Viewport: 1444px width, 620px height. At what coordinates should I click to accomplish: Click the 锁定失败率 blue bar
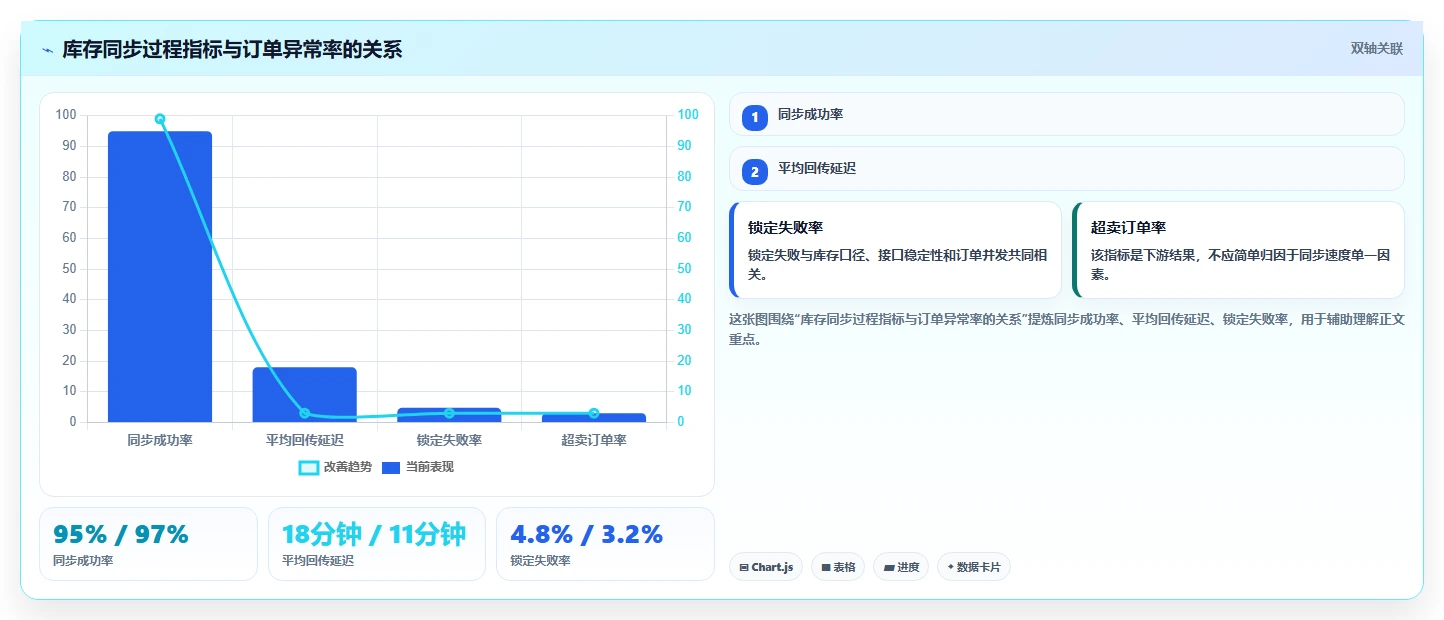pos(449,415)
